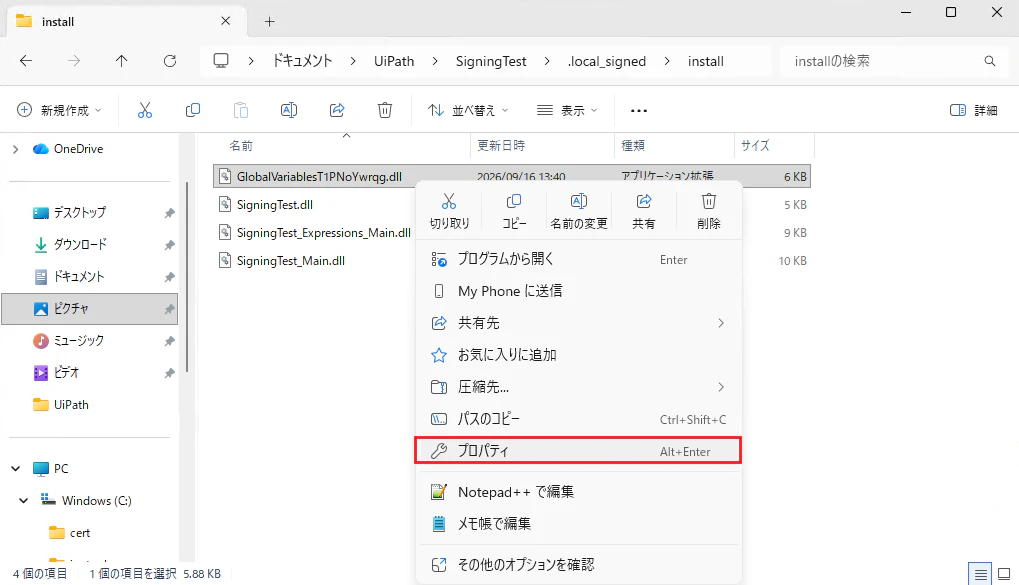Choose お気に入りに追加 from context menu
Viewport: 1019px width, 585px height.
pos(578,355)
